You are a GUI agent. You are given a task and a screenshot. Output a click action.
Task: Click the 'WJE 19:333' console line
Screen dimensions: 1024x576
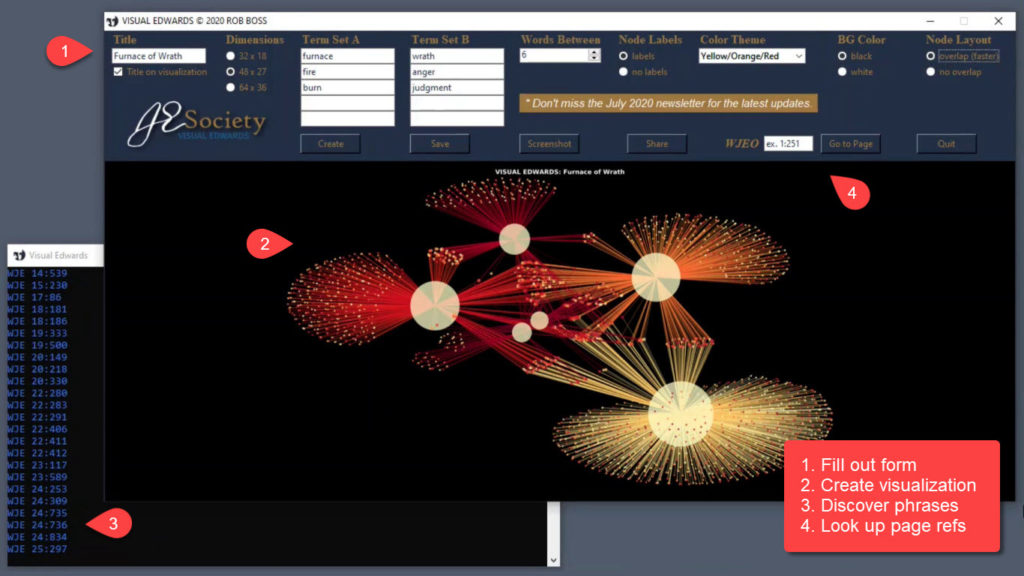coord(37,333)
